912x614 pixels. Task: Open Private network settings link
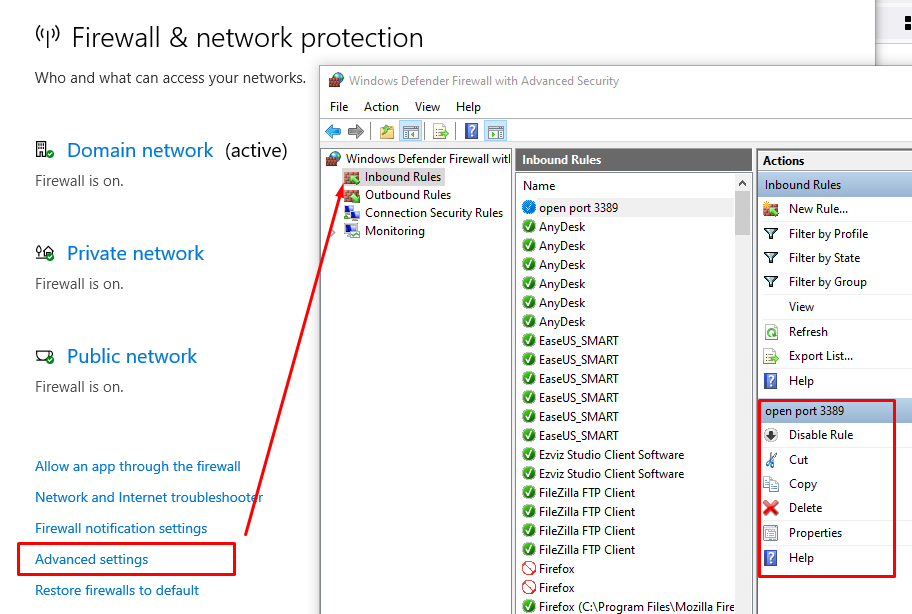(136, 254)
